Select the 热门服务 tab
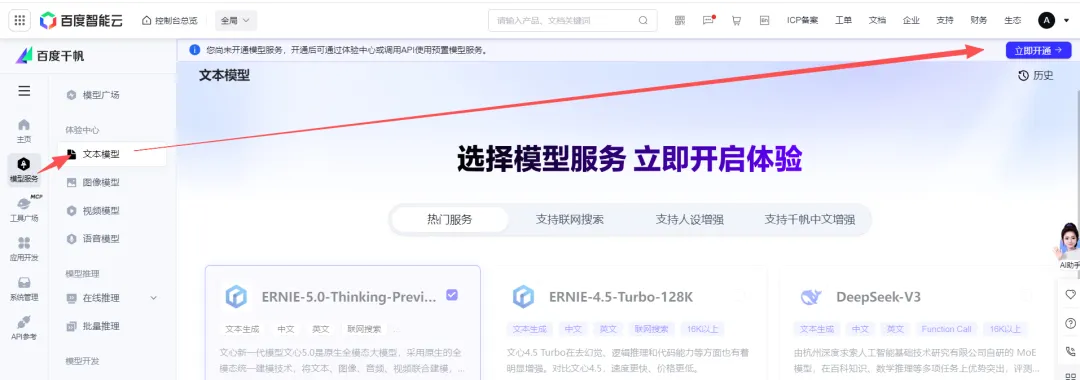Screen dimensions: 1080x380 (x=450, y=220)
